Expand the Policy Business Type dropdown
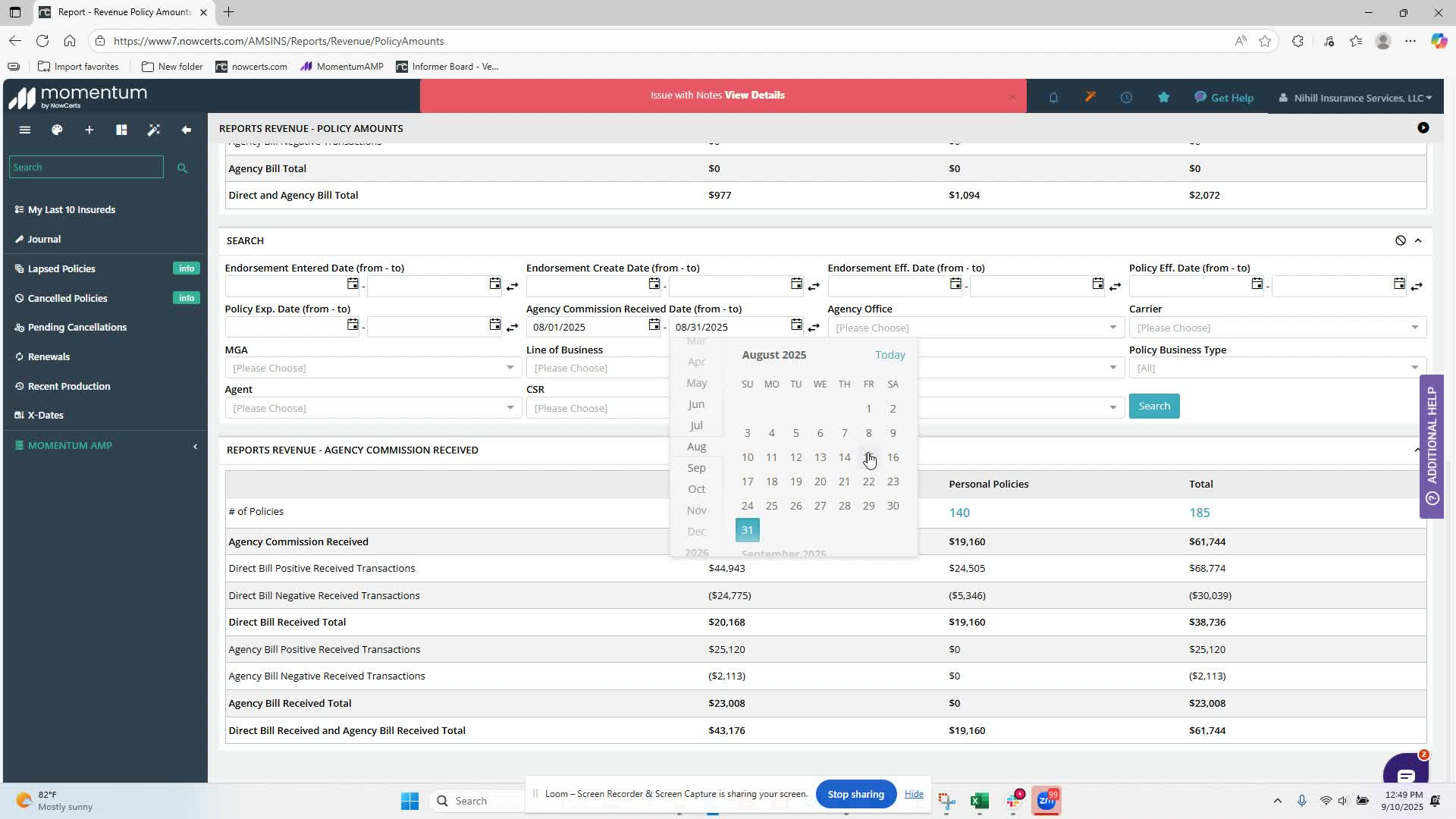The image size is (1456, 819). [x=1277, y=368]
